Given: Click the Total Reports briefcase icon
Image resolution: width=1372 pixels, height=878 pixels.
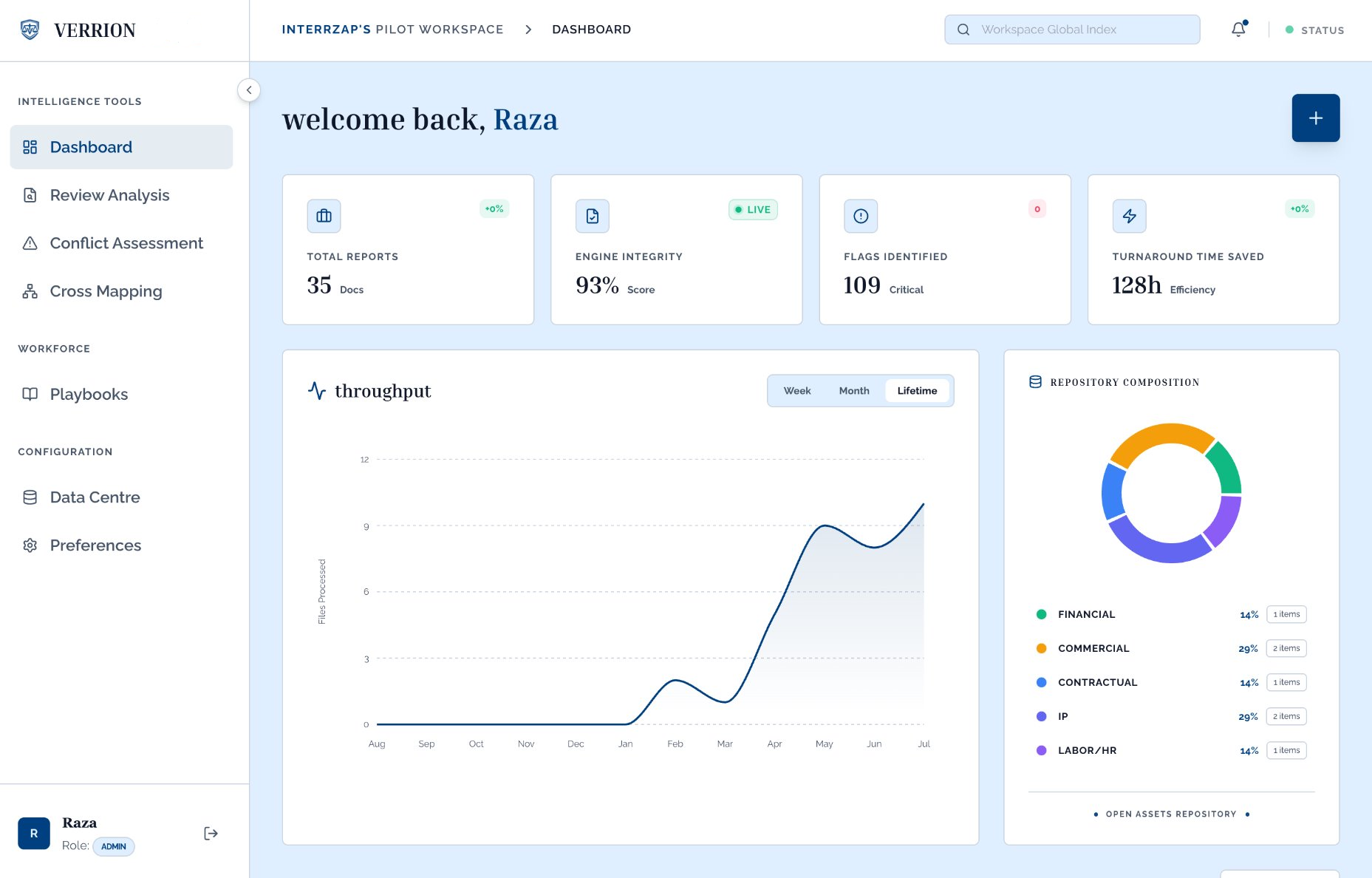Looking at the screenshot, I should coord(324,216).
